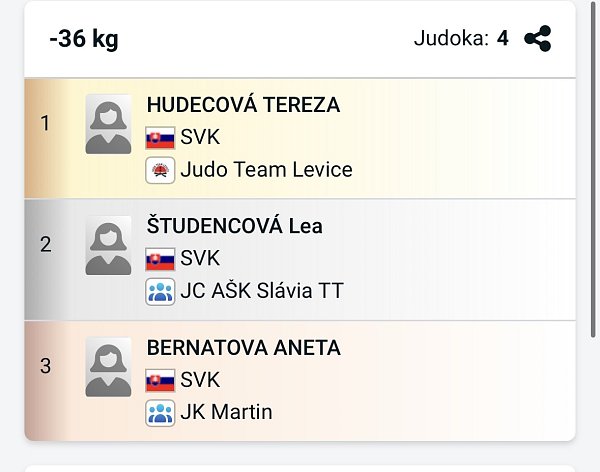The height and width of the screenshot is (472, 600).
Task: Select the JC AŠK Slávia TT club name
Action: [x=262, y=292]
